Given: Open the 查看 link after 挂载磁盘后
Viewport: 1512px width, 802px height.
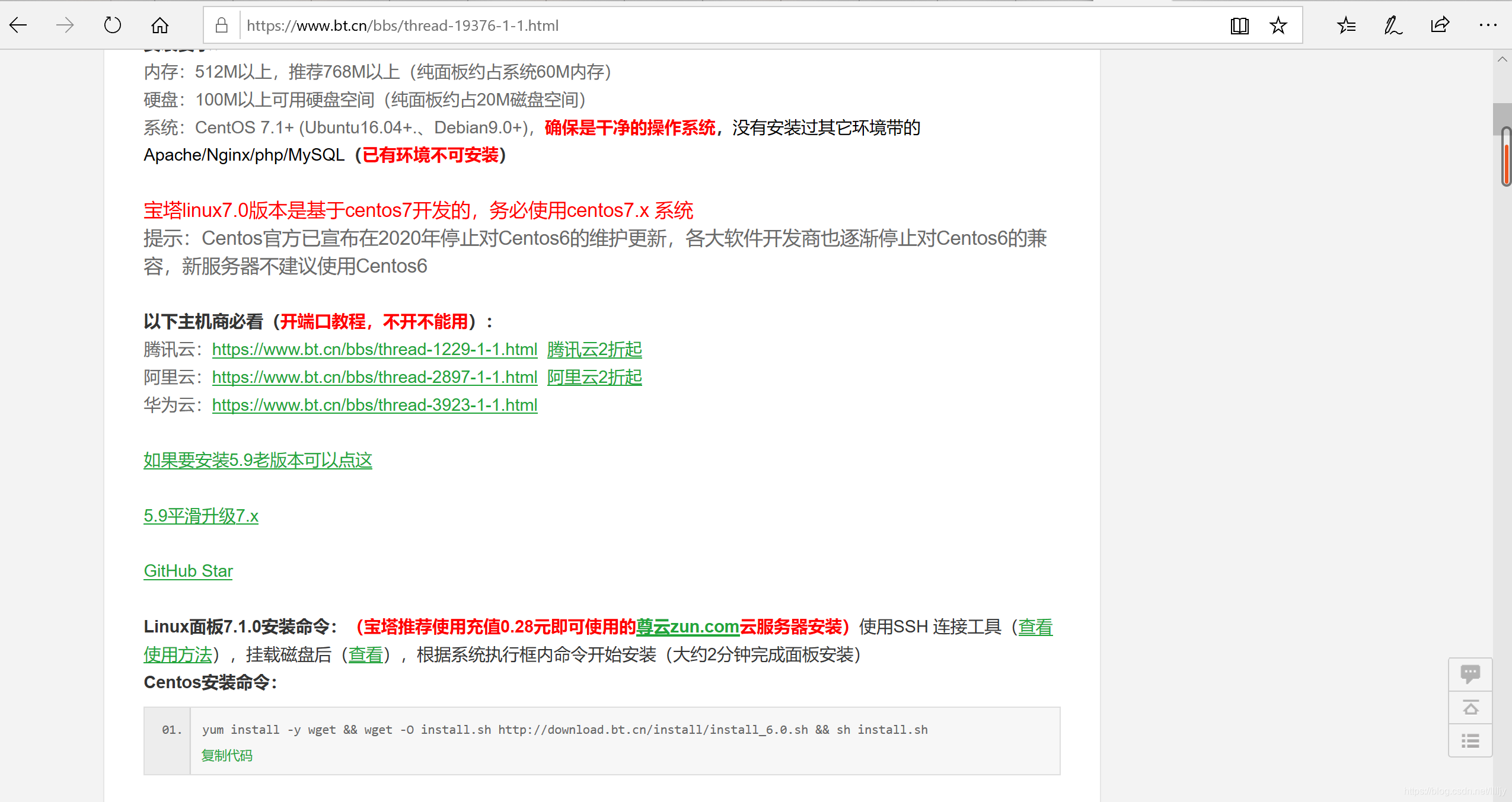Looking at the screenshot, I should click(366, 655).
